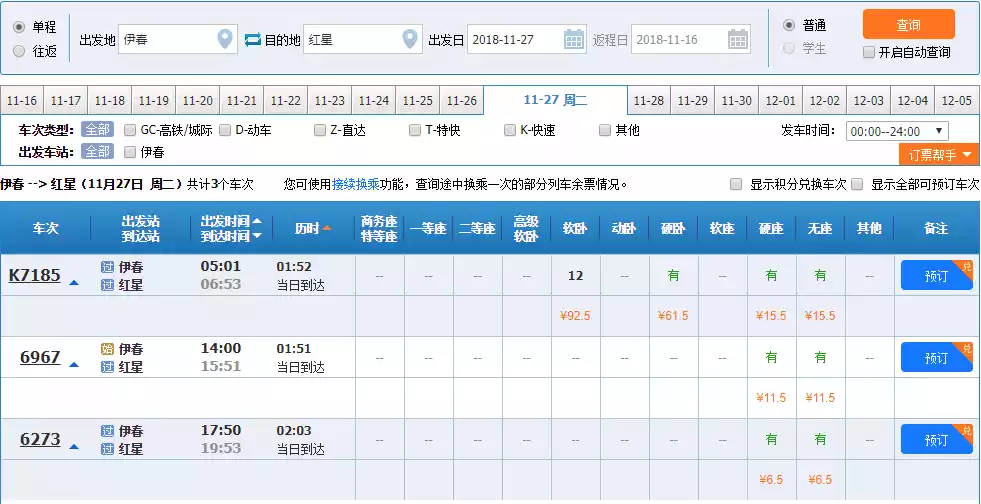Screen dimensions: 981x504
Task: Click the location pin icon in destination field
Action: 410,40
